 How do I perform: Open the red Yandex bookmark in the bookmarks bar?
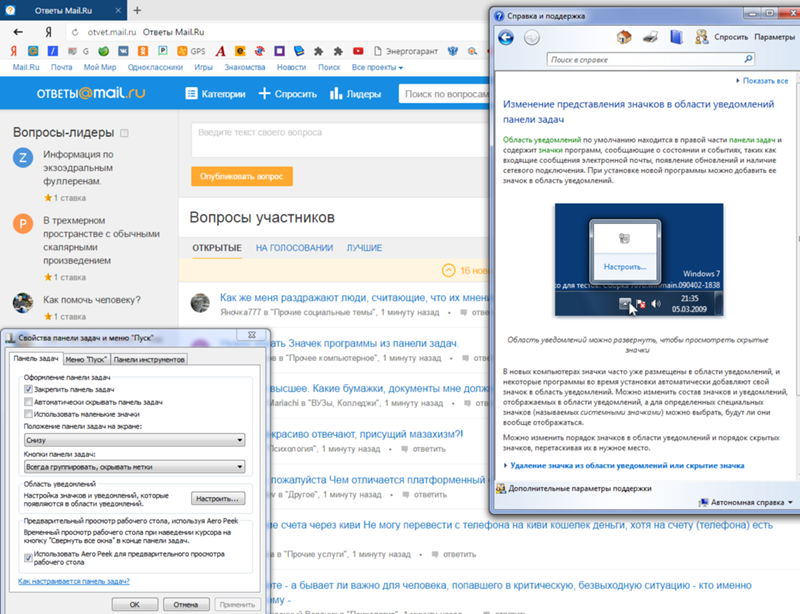click(14, 51)
